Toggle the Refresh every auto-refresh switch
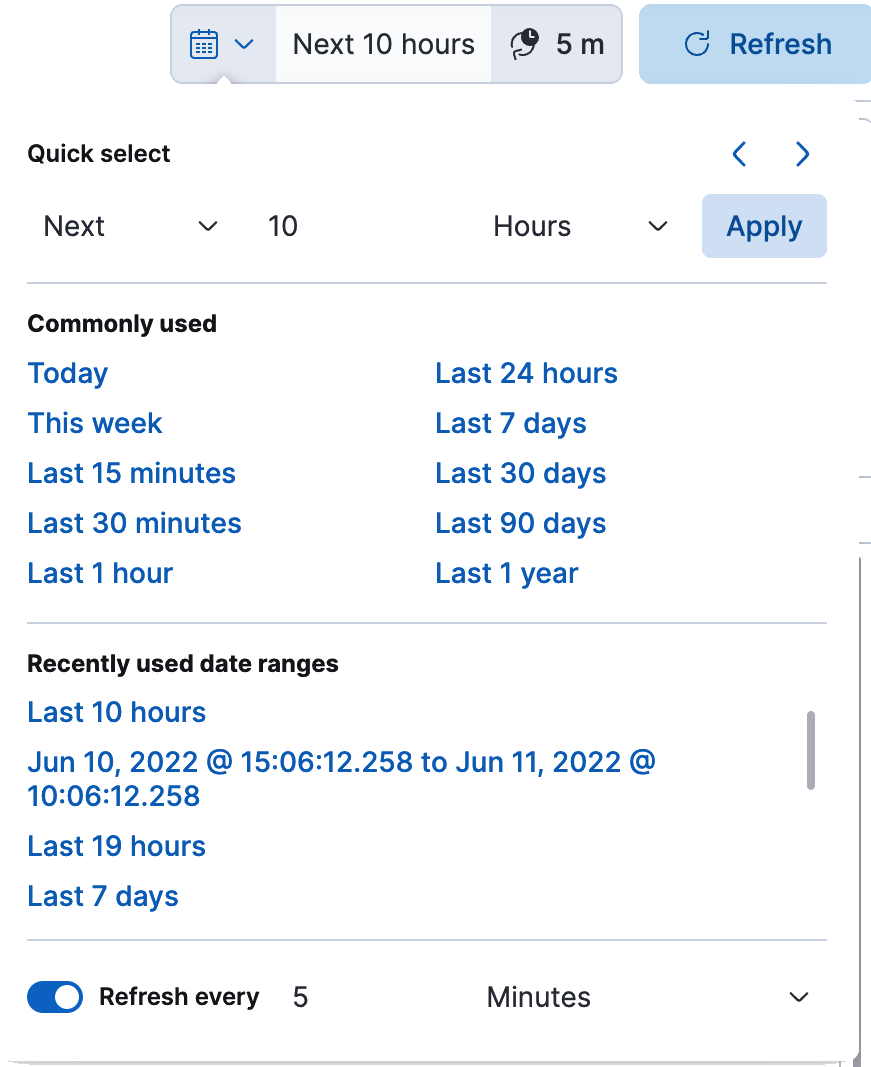Viewport: 871px width, 1067px height. pos(54,997)
